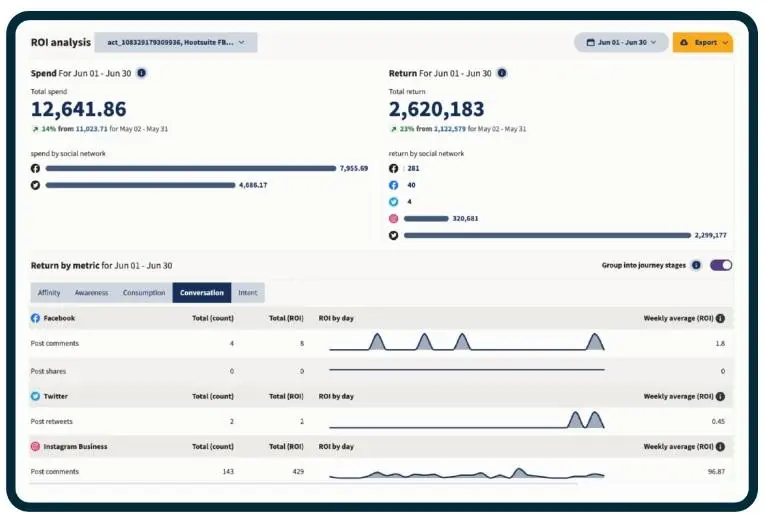
Task: Click Instagram Business weekly average info icon
Action: (x=720, y=446)
